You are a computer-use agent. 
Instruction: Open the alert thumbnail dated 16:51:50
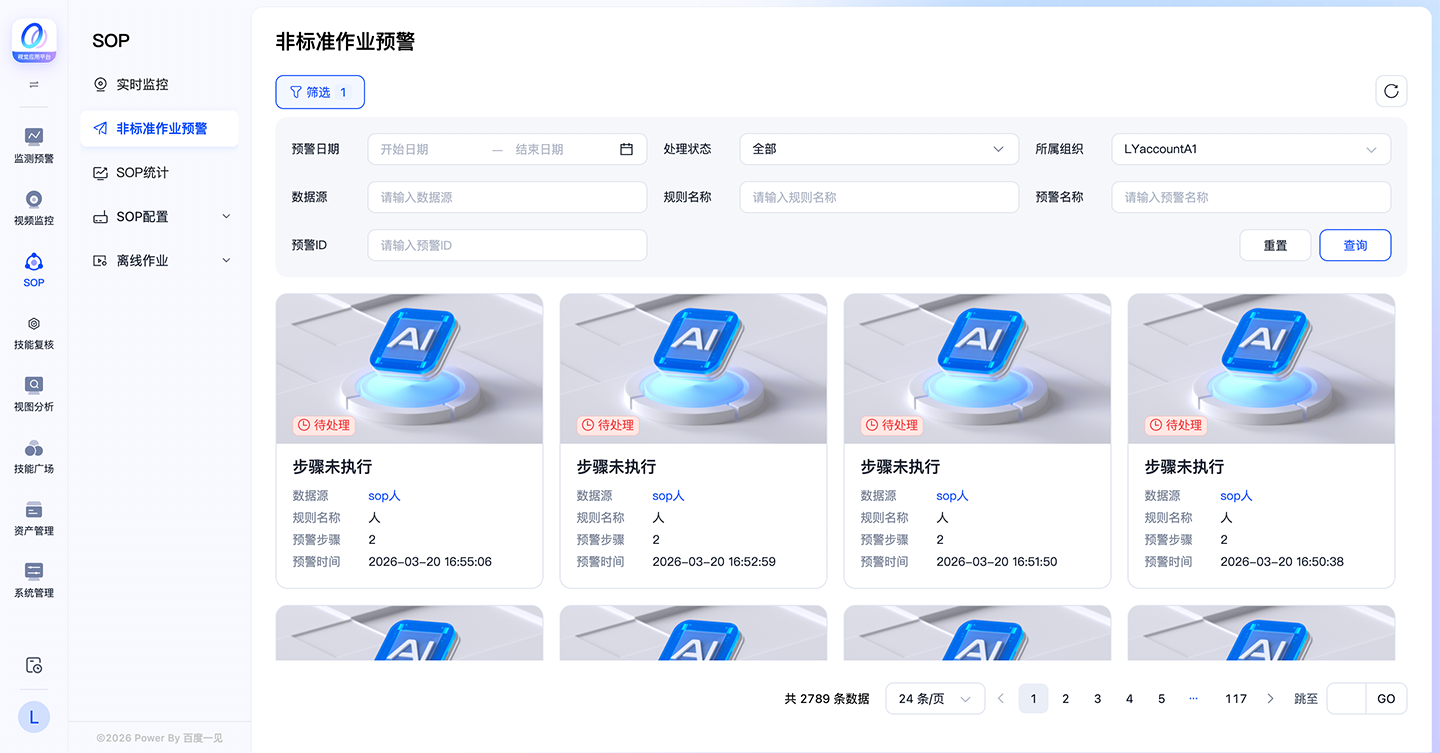pos(978,369)
